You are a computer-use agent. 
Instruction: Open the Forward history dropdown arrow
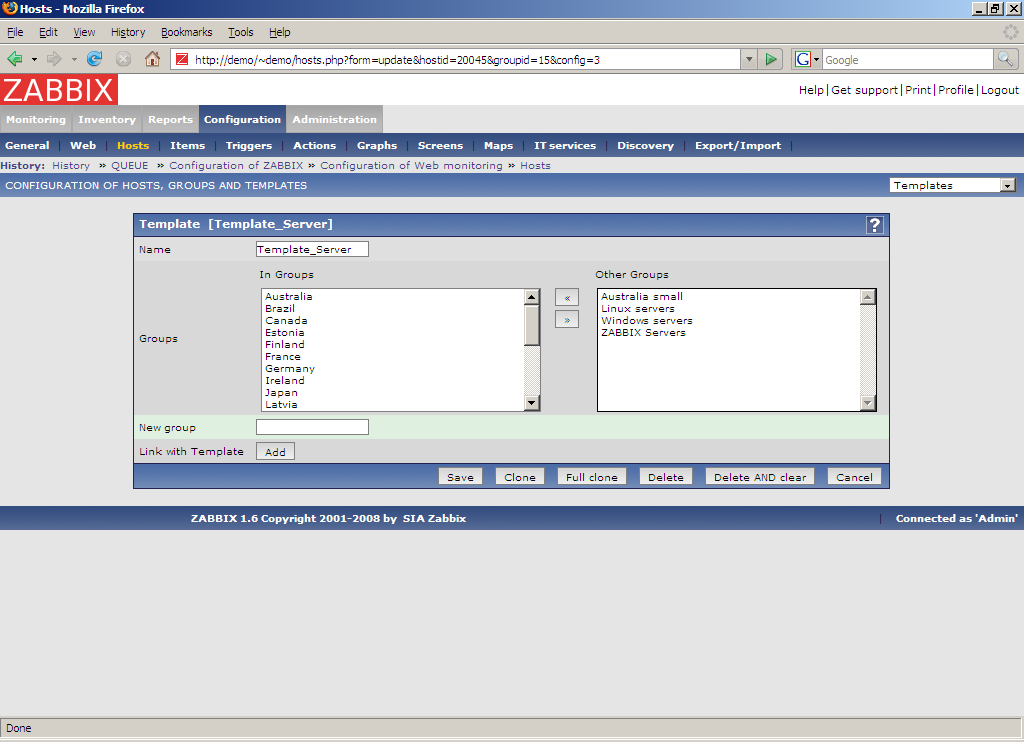click(74, 59)
